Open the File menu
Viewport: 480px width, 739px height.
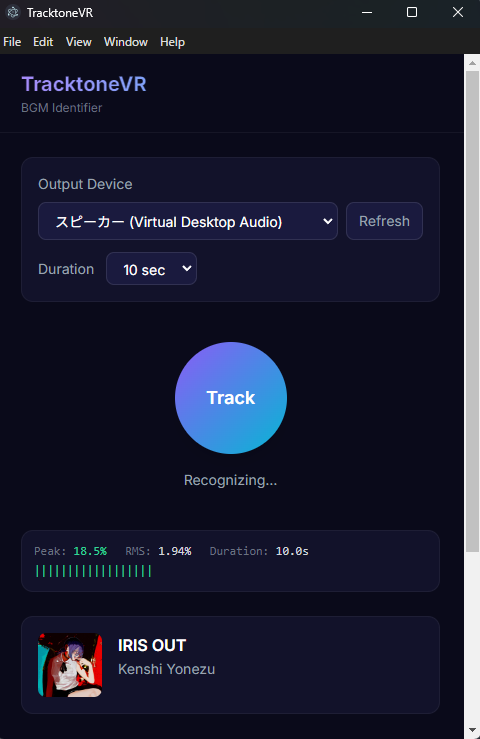pos(12,42)
